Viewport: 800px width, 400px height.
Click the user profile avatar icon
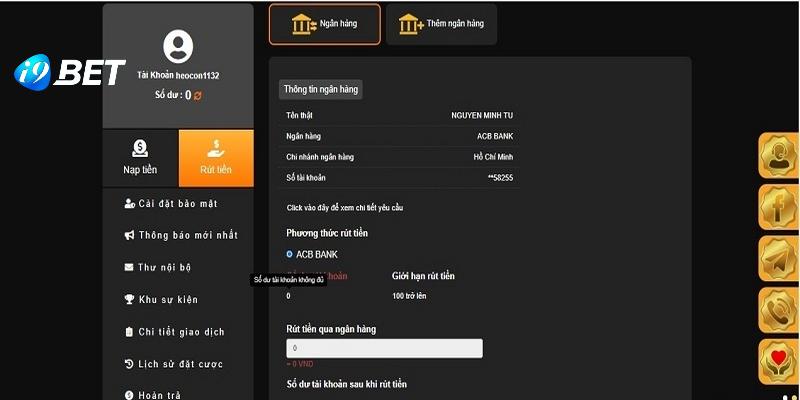pyautogui.click(x=178, y=45)
